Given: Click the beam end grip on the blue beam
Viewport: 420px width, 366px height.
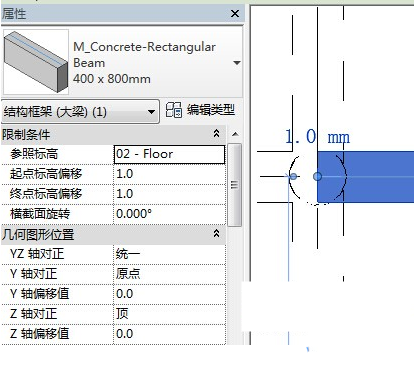Looking at the screenshot, I should point(317,176).
